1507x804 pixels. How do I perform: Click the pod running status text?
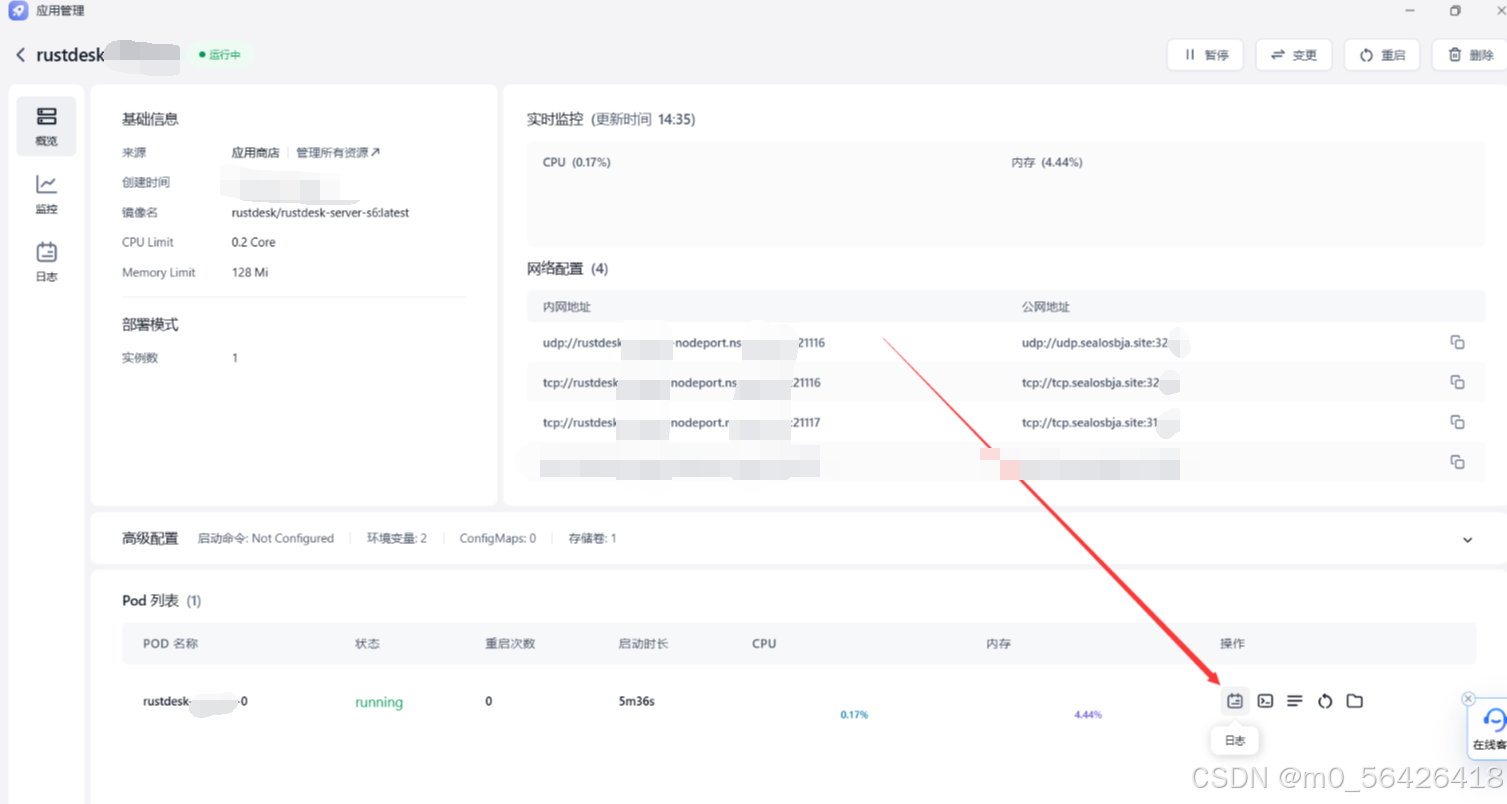click(379, 702)
